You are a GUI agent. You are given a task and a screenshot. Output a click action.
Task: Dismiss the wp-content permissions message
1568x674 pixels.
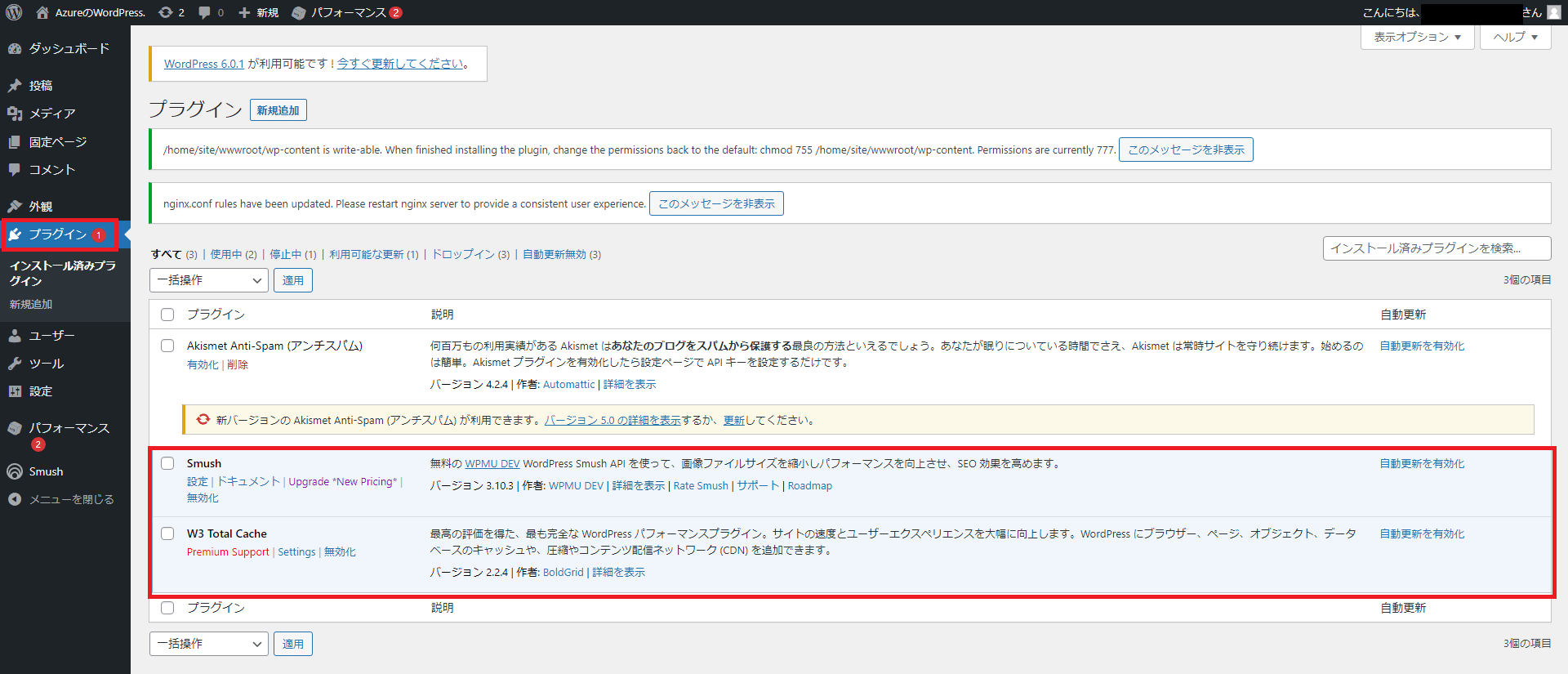pos(1186,150)
